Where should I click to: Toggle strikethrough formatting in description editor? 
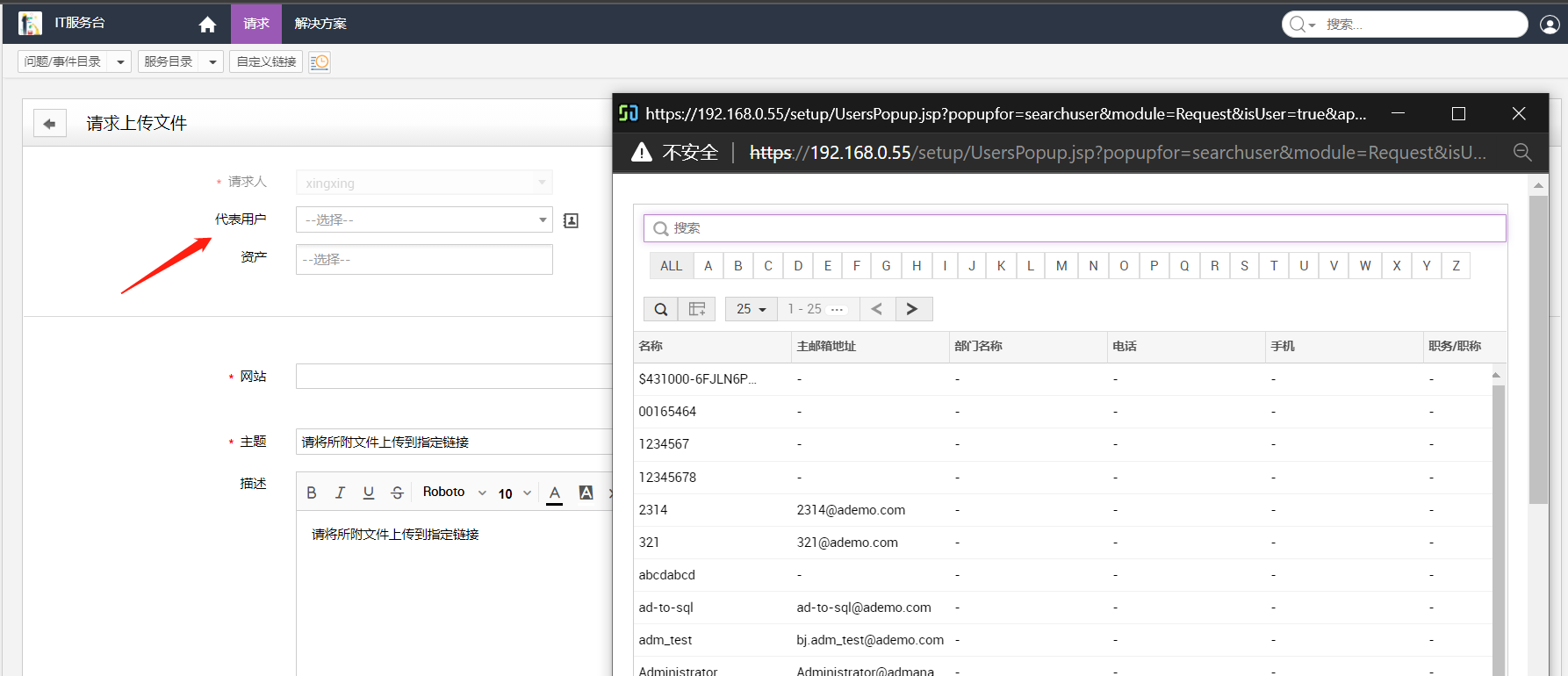click(x=397, y=493)
